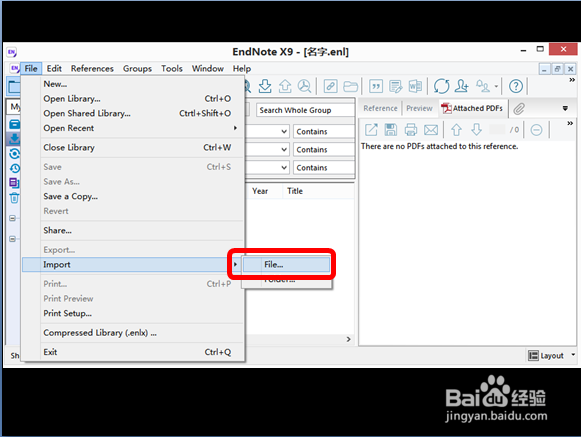581x437 pixels.
Task: Choose New... from the File menu
Action: 133,84
